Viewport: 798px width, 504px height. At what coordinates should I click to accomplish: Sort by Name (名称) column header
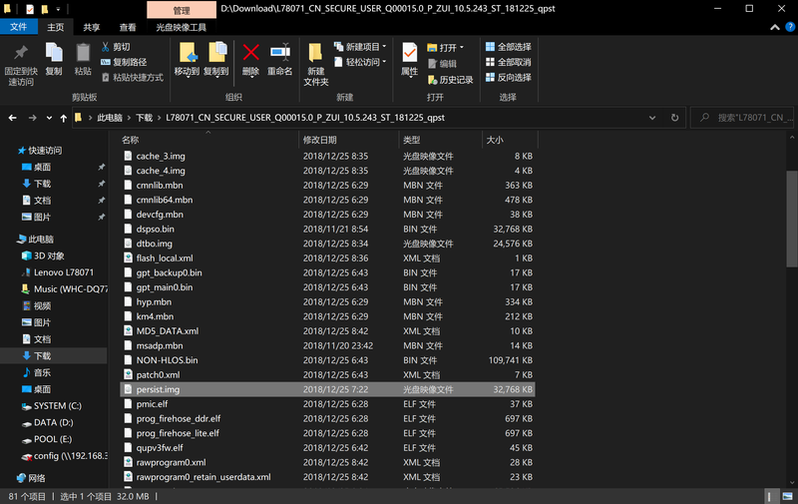209,139
